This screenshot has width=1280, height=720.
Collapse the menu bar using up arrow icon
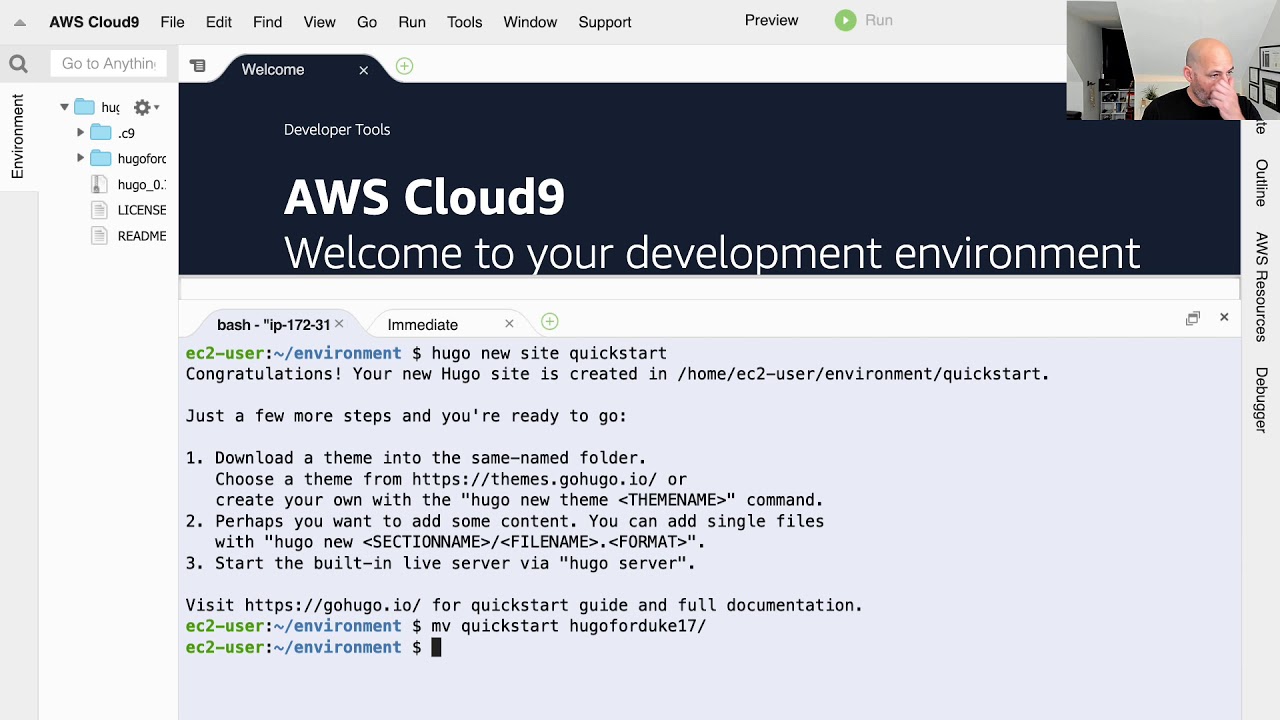20,22
